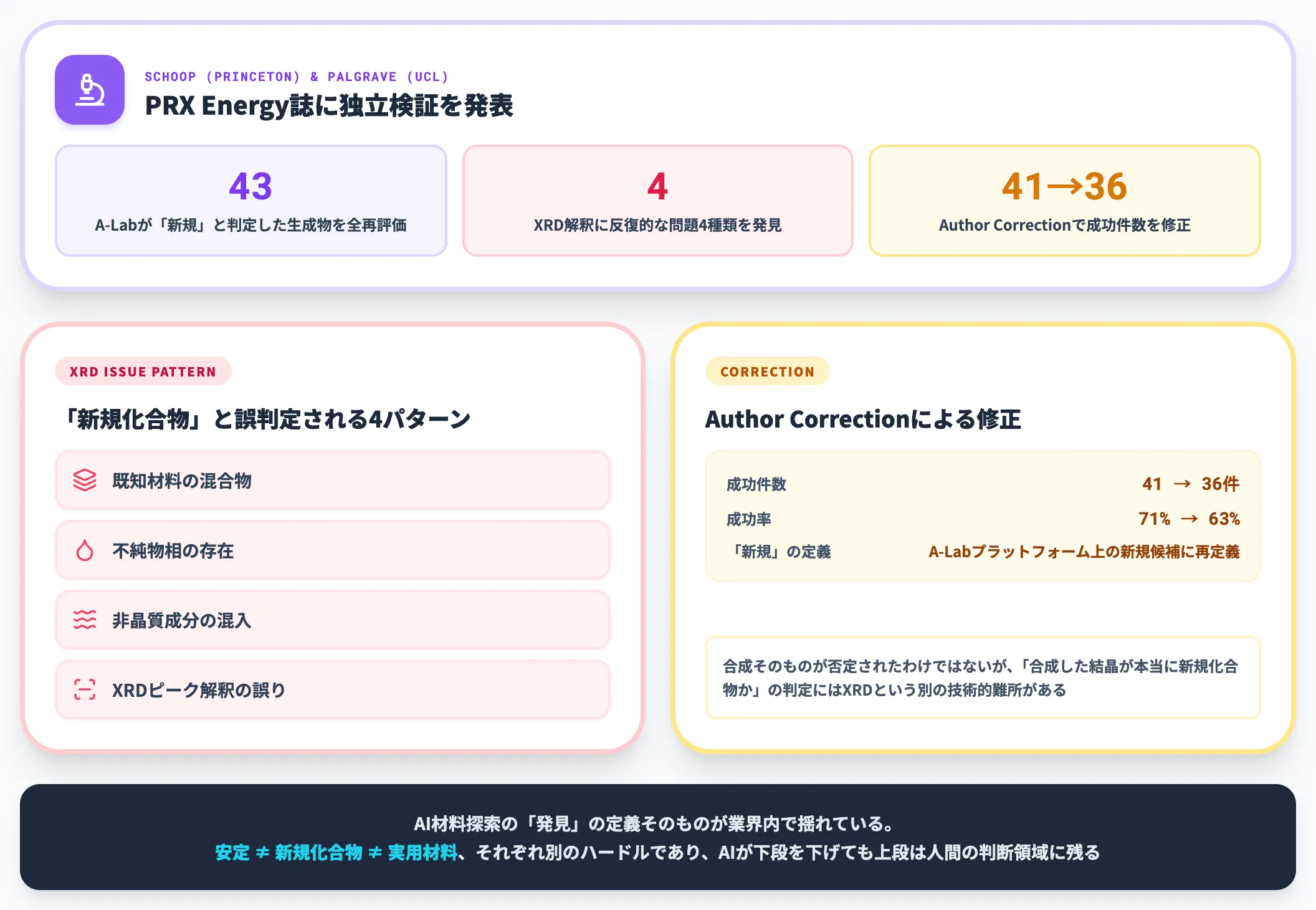The height and width of the screenshot is (910, 1316).
Task: Click caption A-Labが「新規」と判定した生成物を全再評価
Action: point(251,225)
